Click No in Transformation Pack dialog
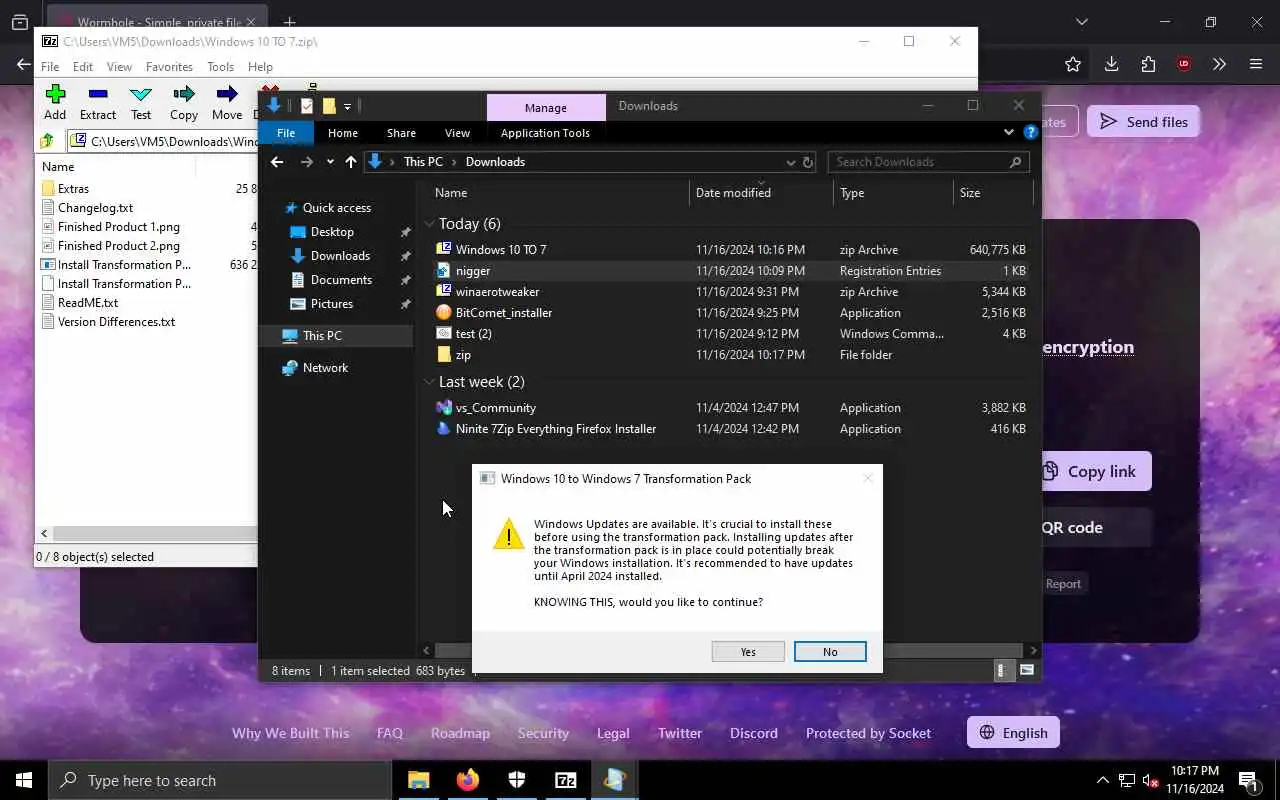Image resolution: width=1280 pixels, height=800 pixels. pyautogui.click(x=830, y=652)
